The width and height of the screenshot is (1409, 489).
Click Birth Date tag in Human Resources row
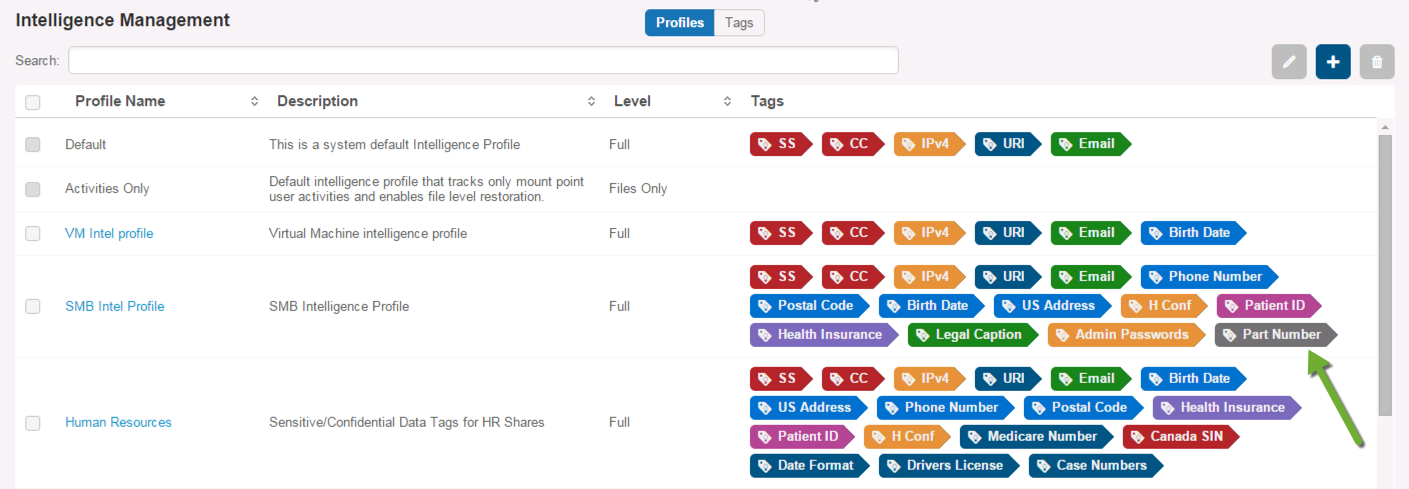point(1192,379)
